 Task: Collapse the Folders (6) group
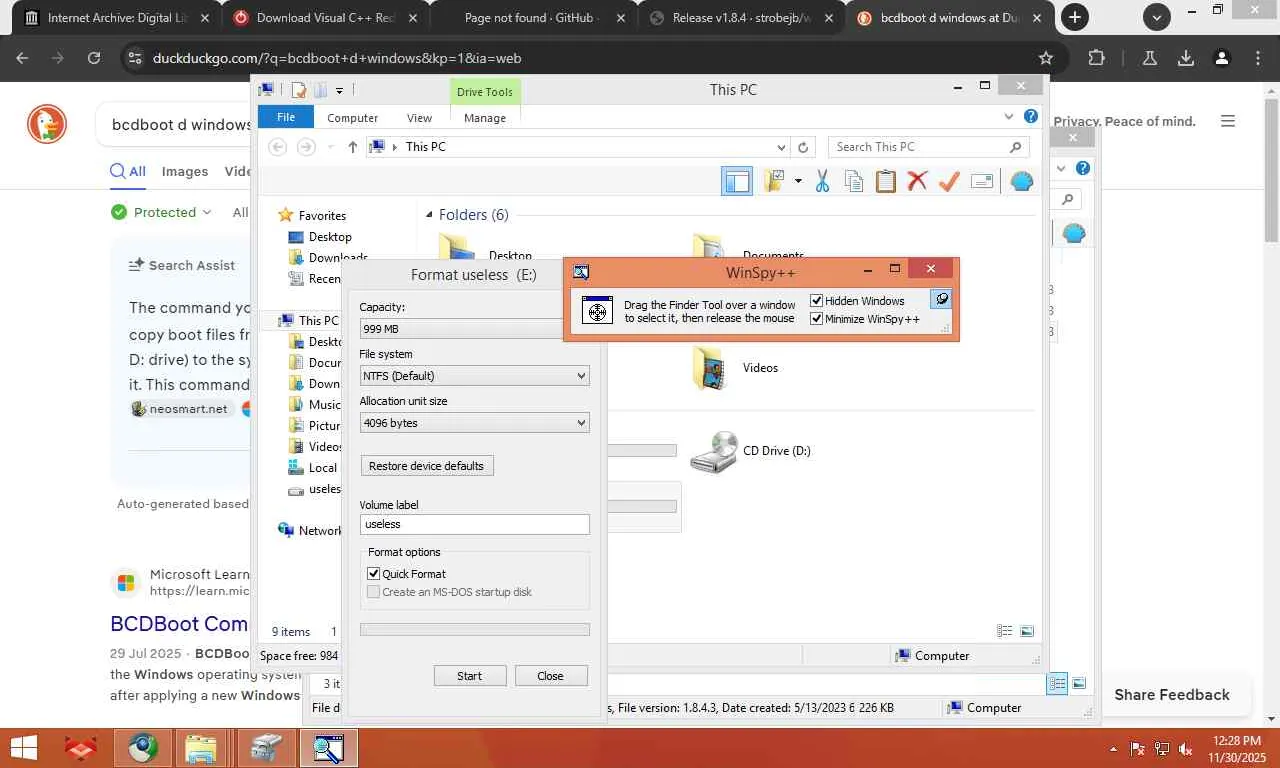click(x=430, y=215)
